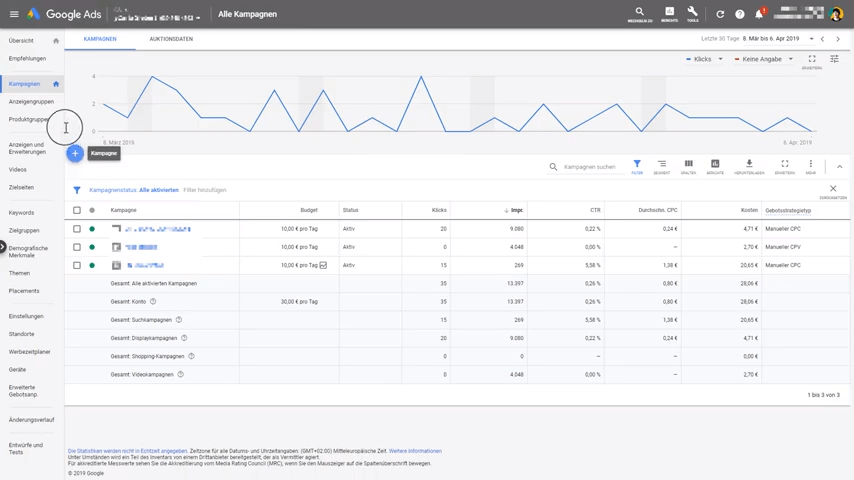
Task: Click the refresh icon in header
Action: (720, 15)
